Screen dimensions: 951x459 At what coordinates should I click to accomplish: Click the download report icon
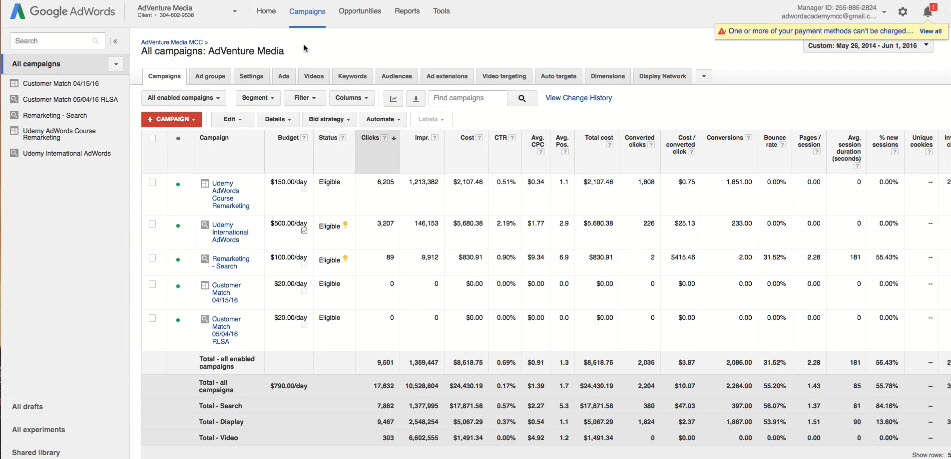415,98
